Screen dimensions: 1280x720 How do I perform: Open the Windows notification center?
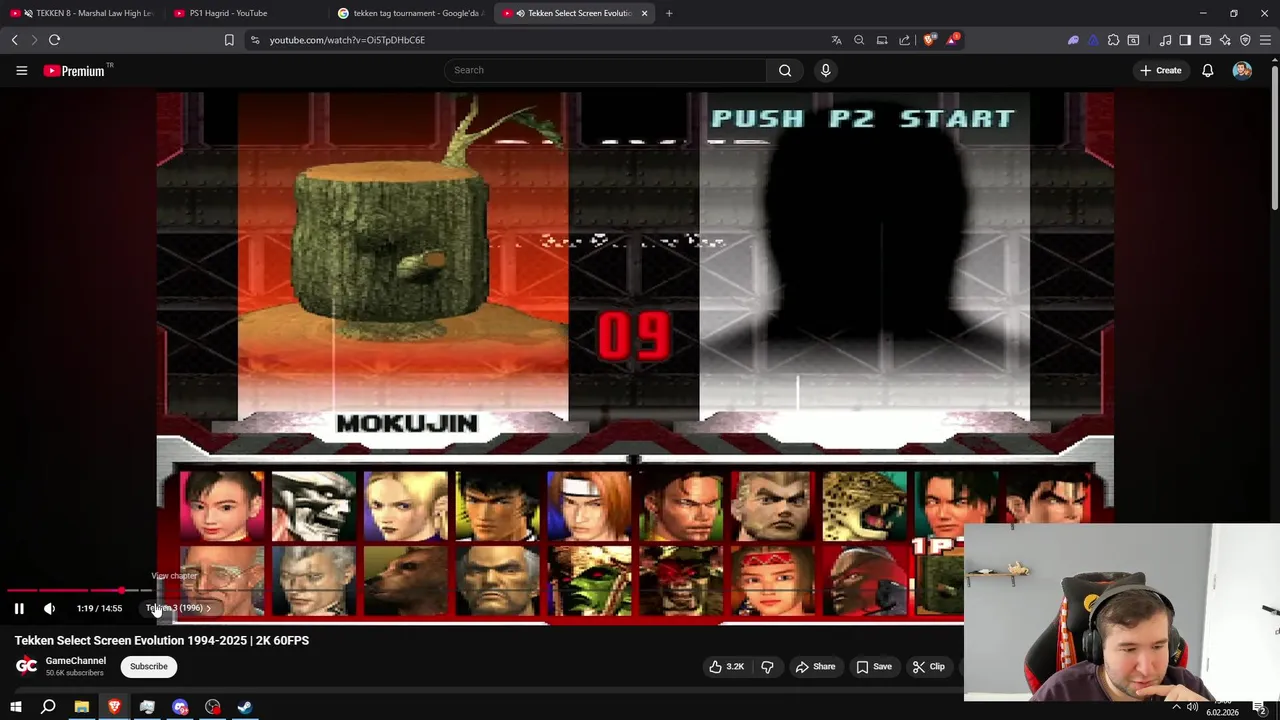coord(1260,708)
